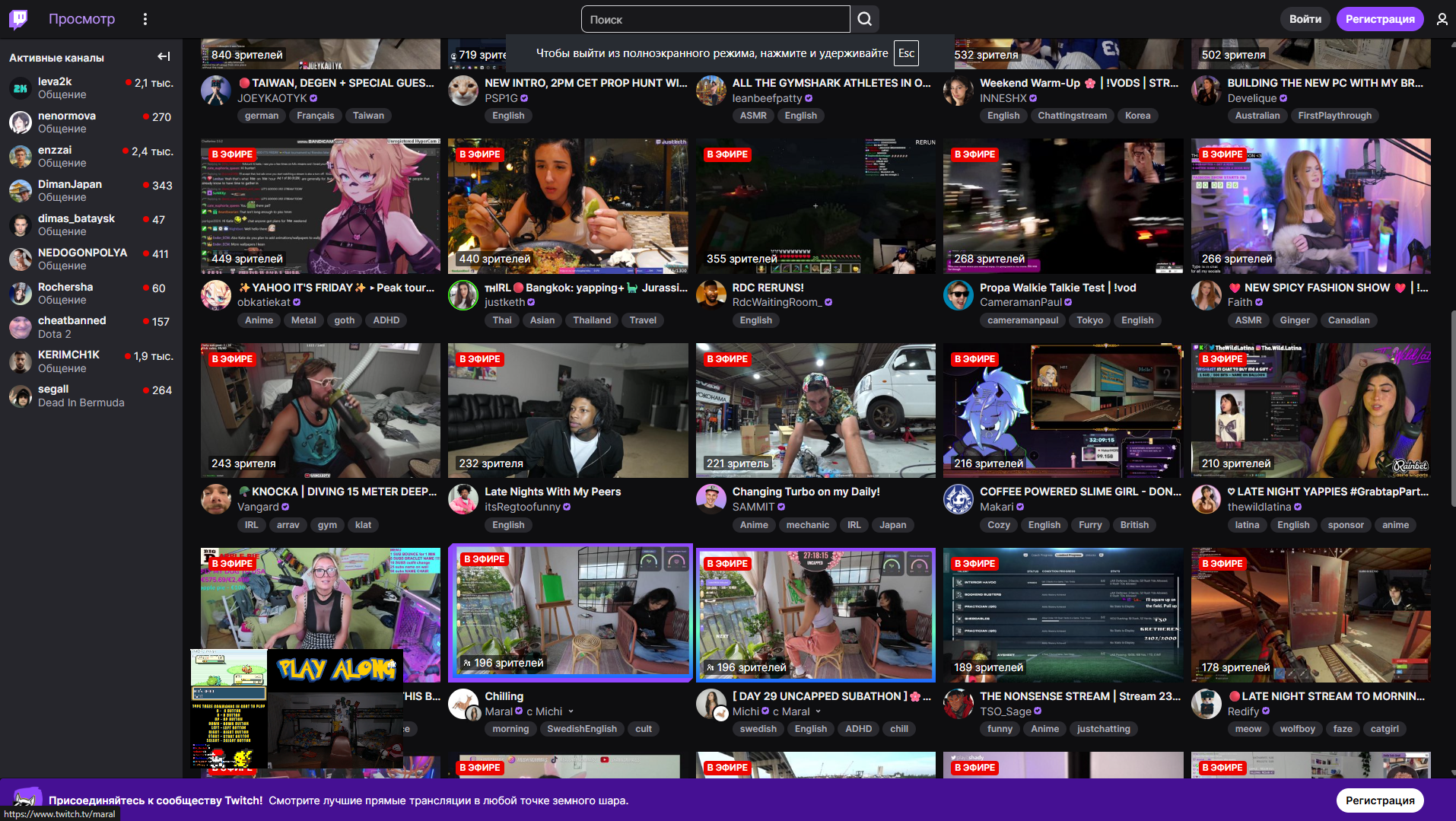Focus the Поиск search field
Screen dimensions: 1456x821
tap(715, 19)
